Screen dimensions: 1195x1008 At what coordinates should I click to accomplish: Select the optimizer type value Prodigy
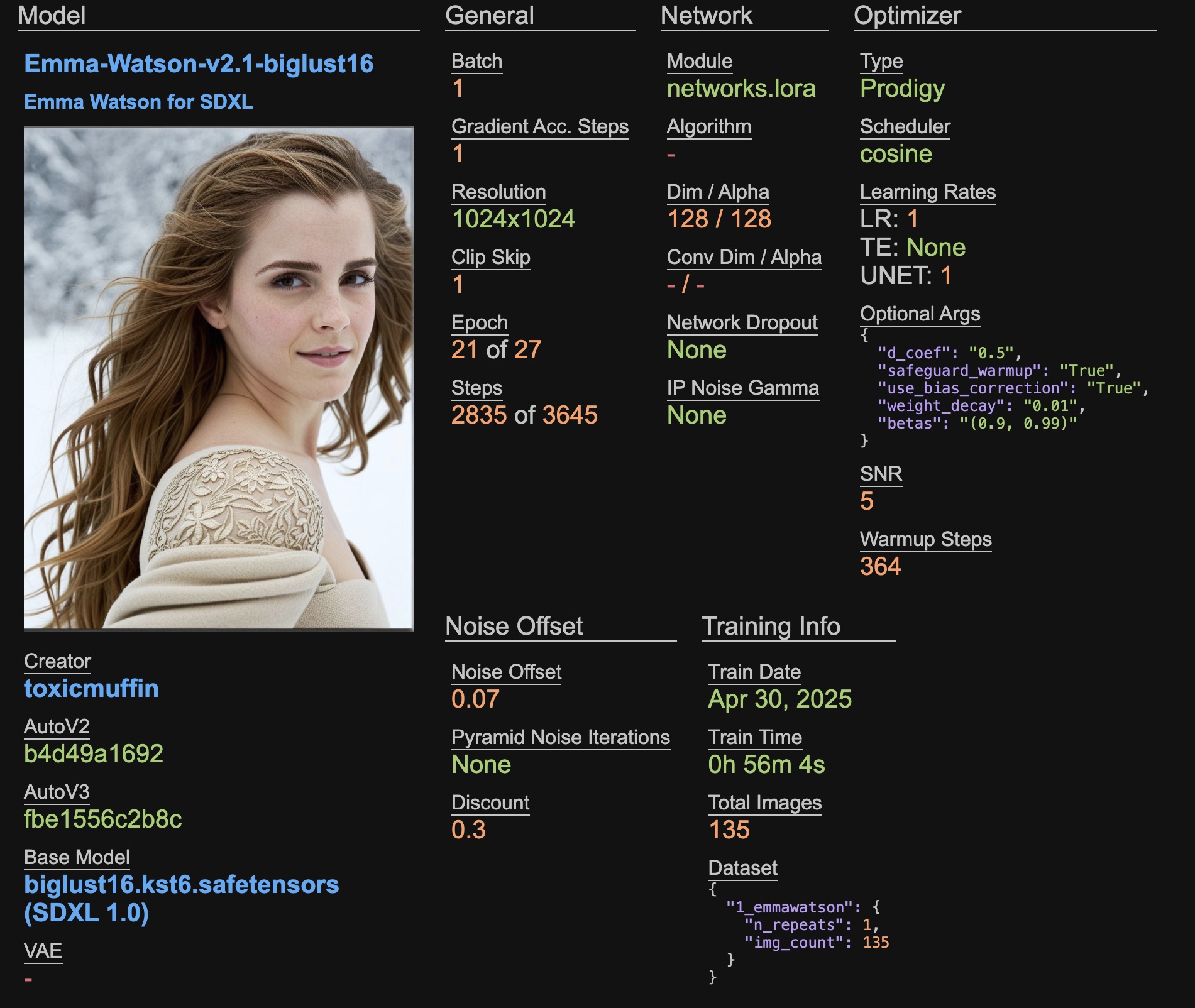tap(903, 89)
